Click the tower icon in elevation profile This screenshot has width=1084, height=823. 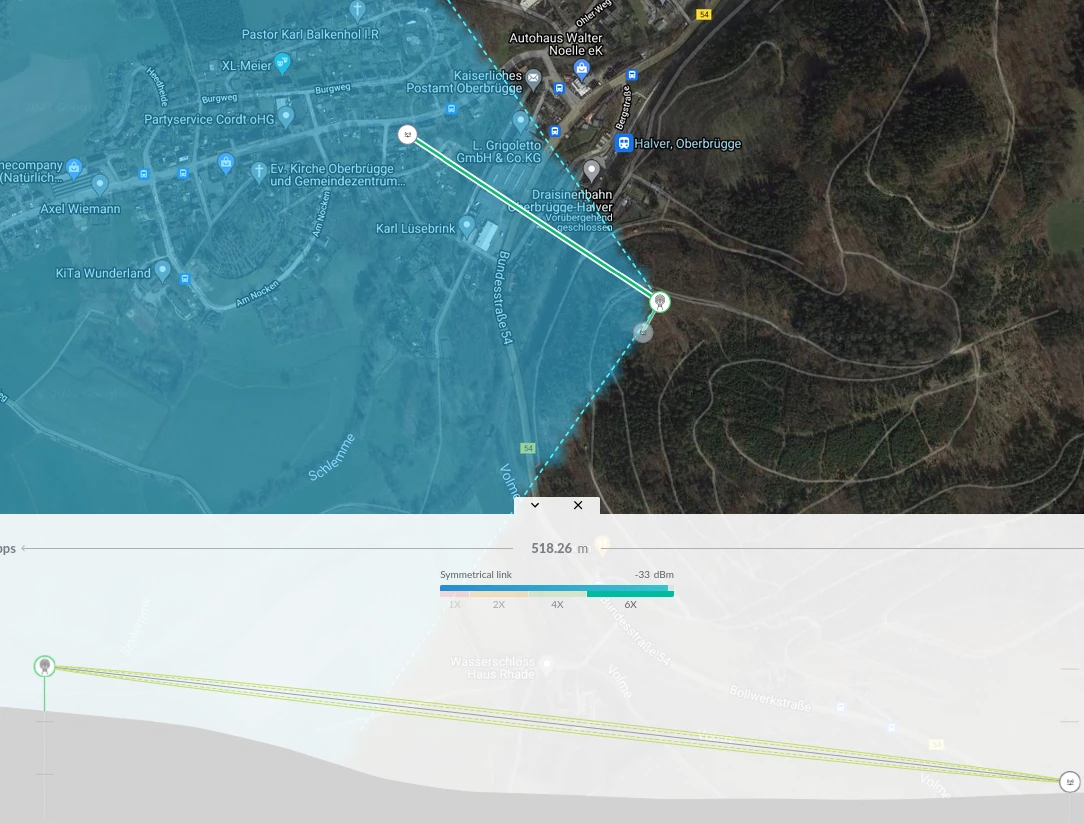pyautogui.click(x=45, y=666)
